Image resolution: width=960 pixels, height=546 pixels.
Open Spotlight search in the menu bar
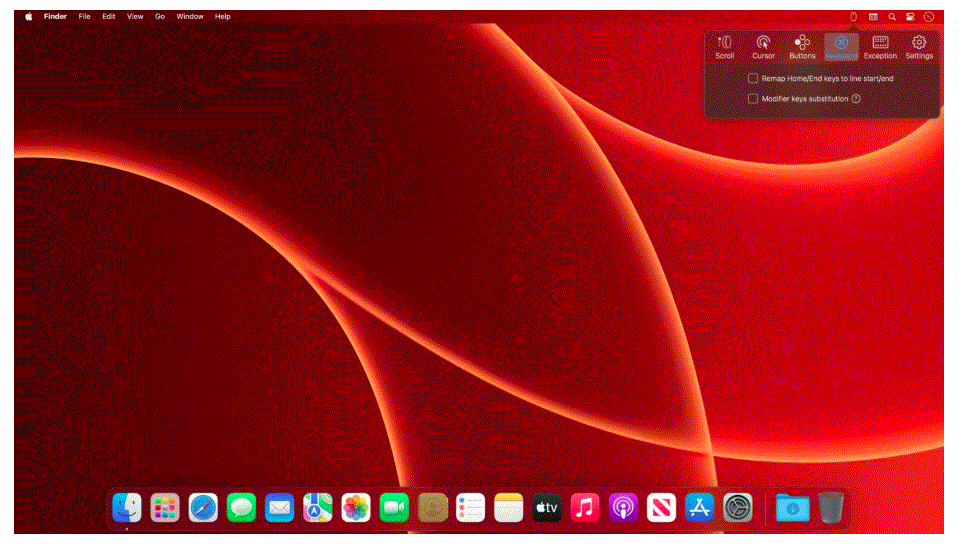(x=892, y=17)
